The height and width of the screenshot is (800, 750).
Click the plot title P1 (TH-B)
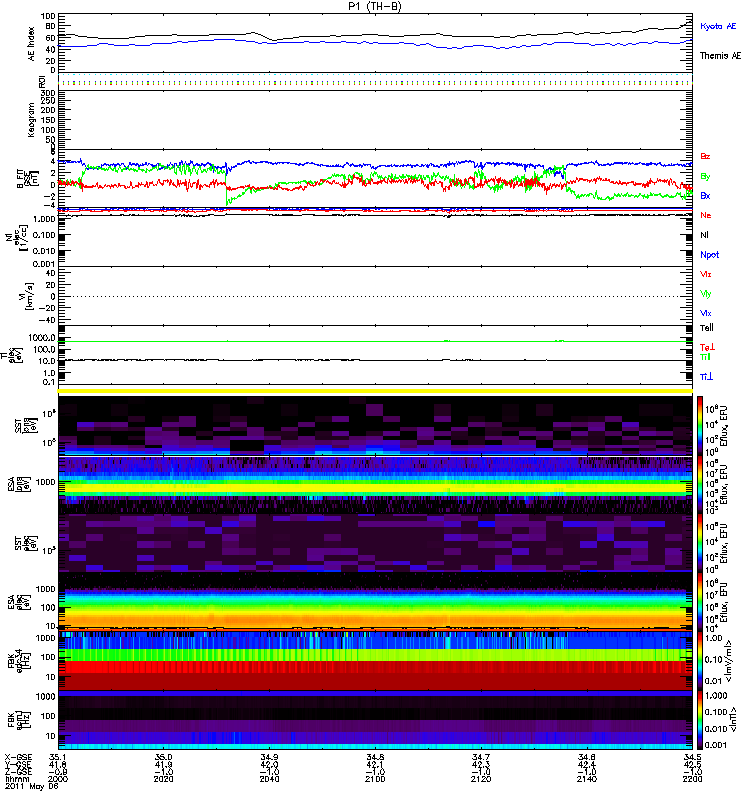coord(374,6)
